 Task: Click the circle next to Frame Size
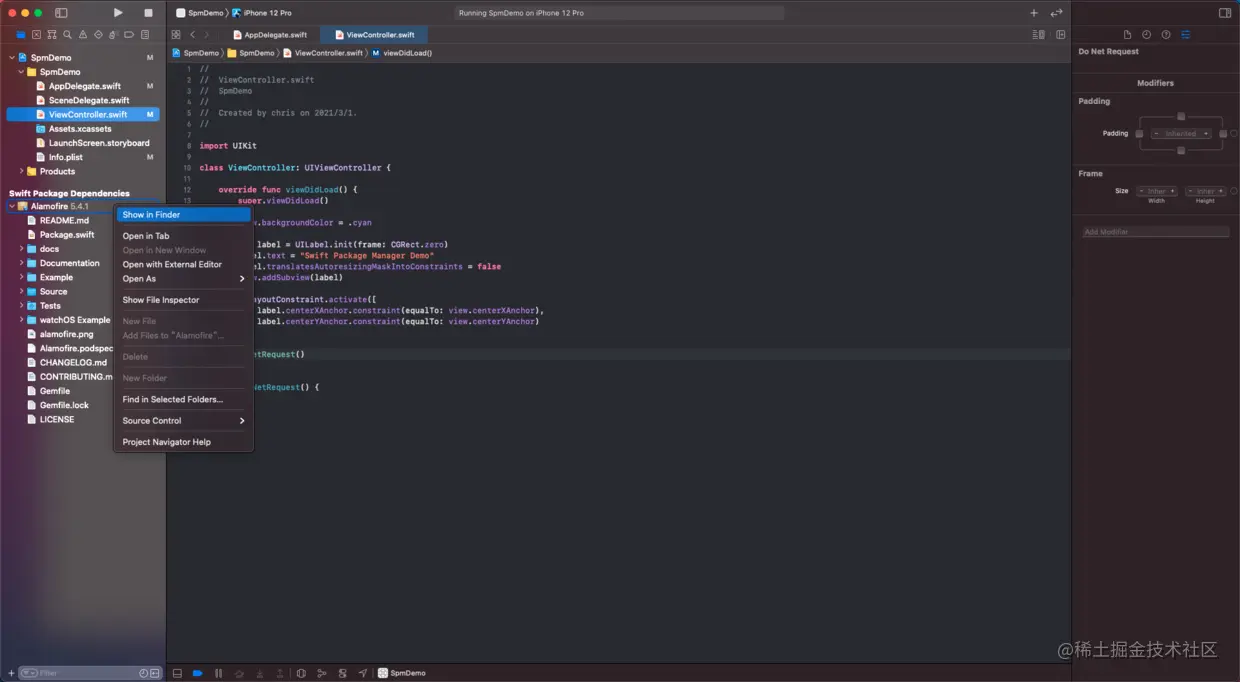1234,191
